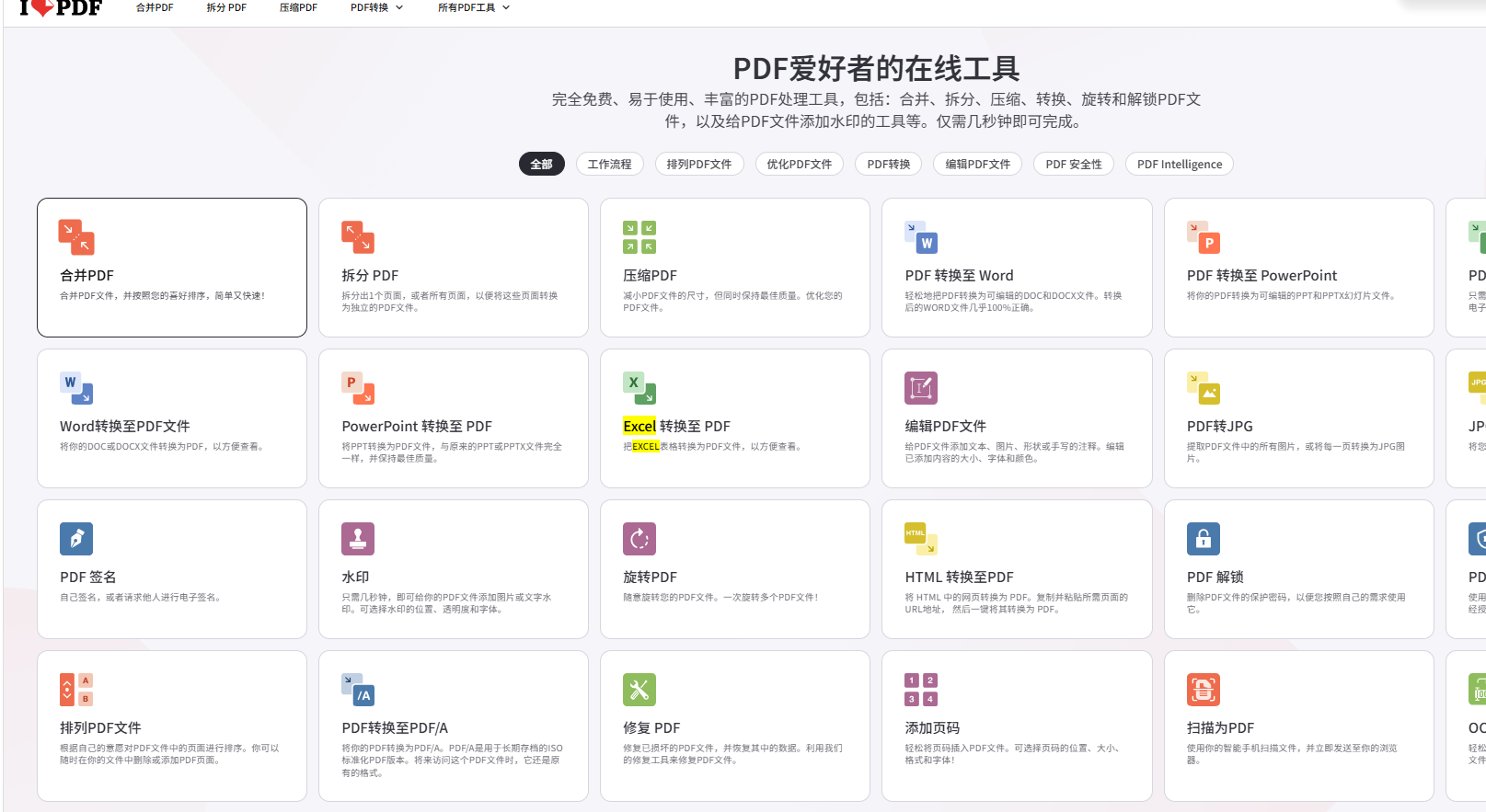Click the 拆分 PDF split icon
Viewport: 1486px width, 812px height.
pos(358,237)
